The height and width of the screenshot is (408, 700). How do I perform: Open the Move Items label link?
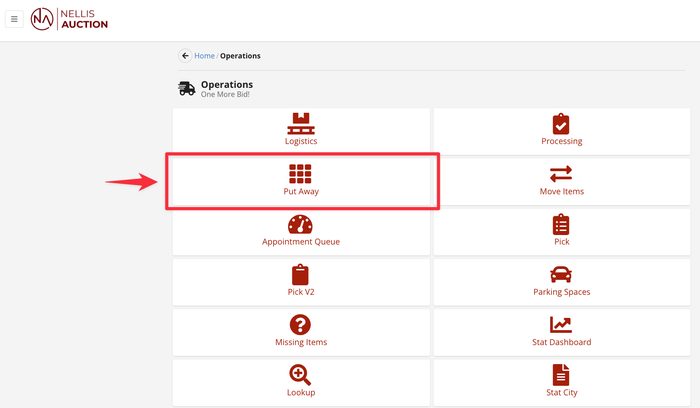pyautogui.click(x=562, y=192)
